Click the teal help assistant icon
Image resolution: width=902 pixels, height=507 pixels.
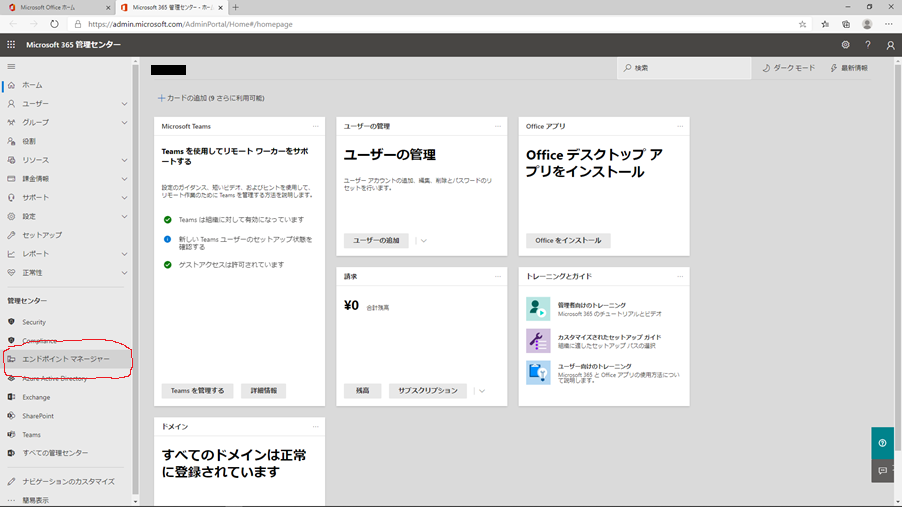click(882, 443)
